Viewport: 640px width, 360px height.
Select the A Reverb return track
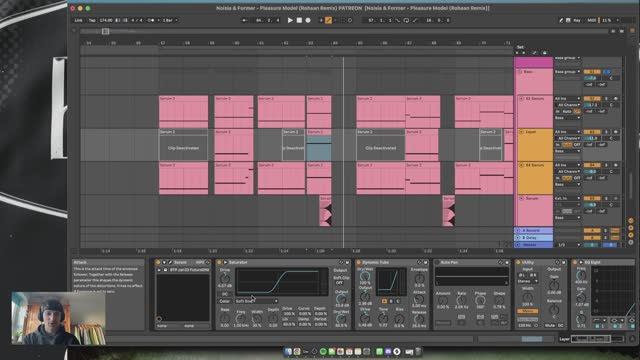click(534, 231)
